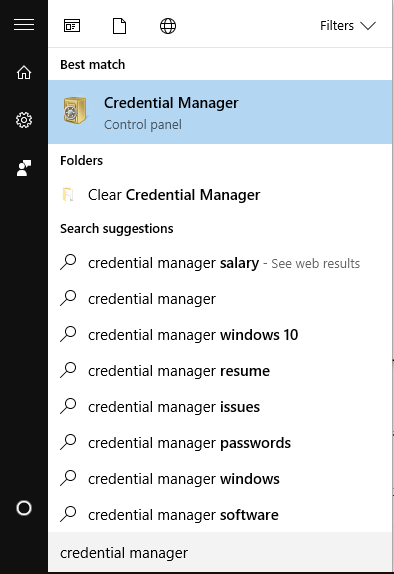394x574 pixels.
Task: Open Credential Manager control panel result
Action: click(220, 112)
